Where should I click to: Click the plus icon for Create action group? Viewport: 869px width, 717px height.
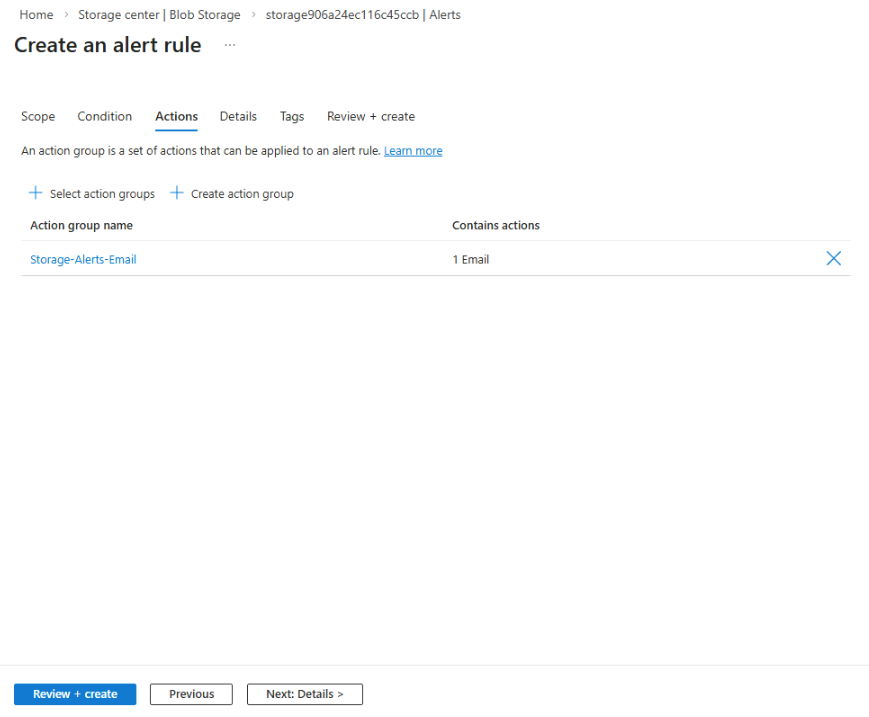(177, 193)
